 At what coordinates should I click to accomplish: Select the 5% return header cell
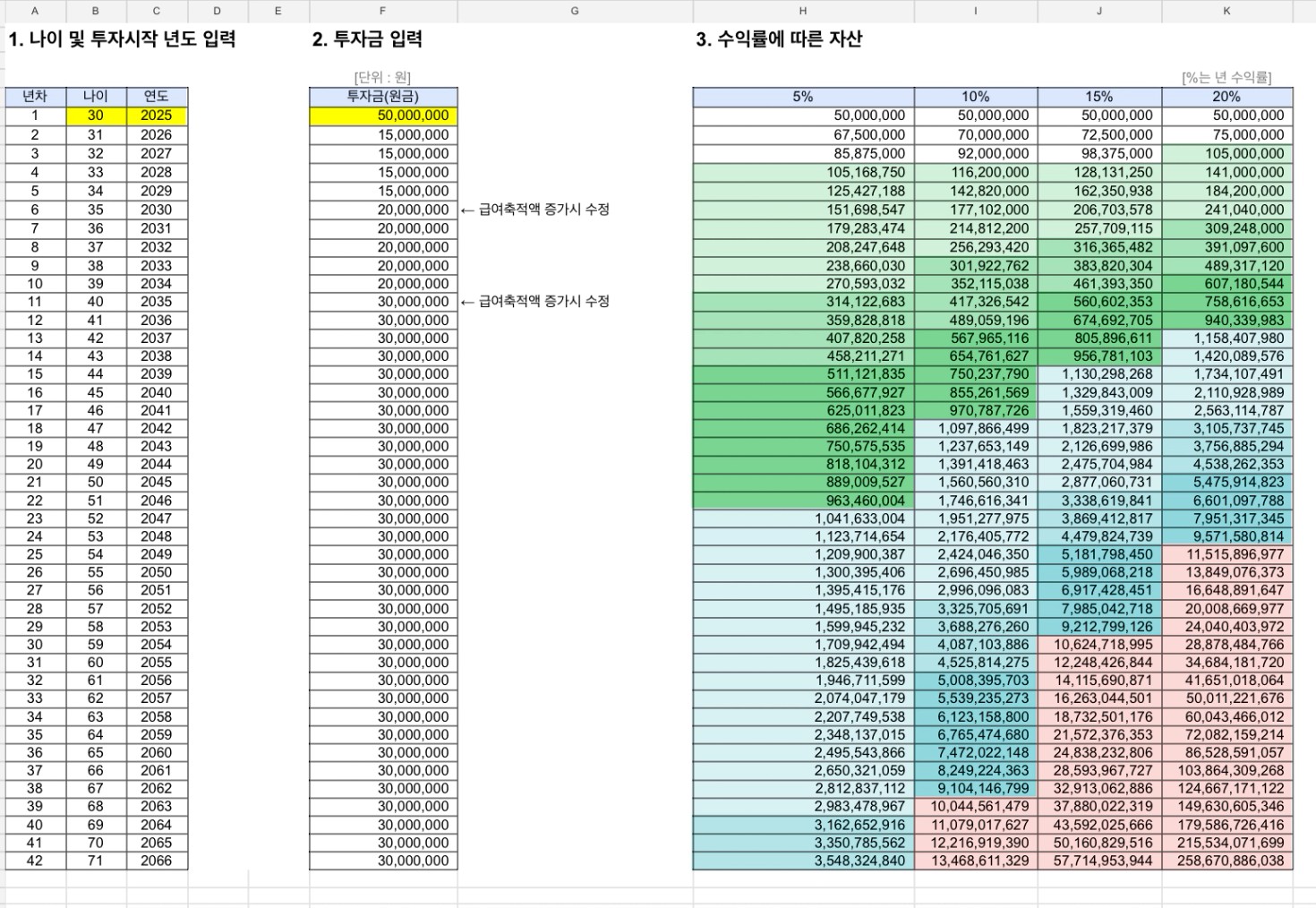pyautogui.click(x=803, y=97)
